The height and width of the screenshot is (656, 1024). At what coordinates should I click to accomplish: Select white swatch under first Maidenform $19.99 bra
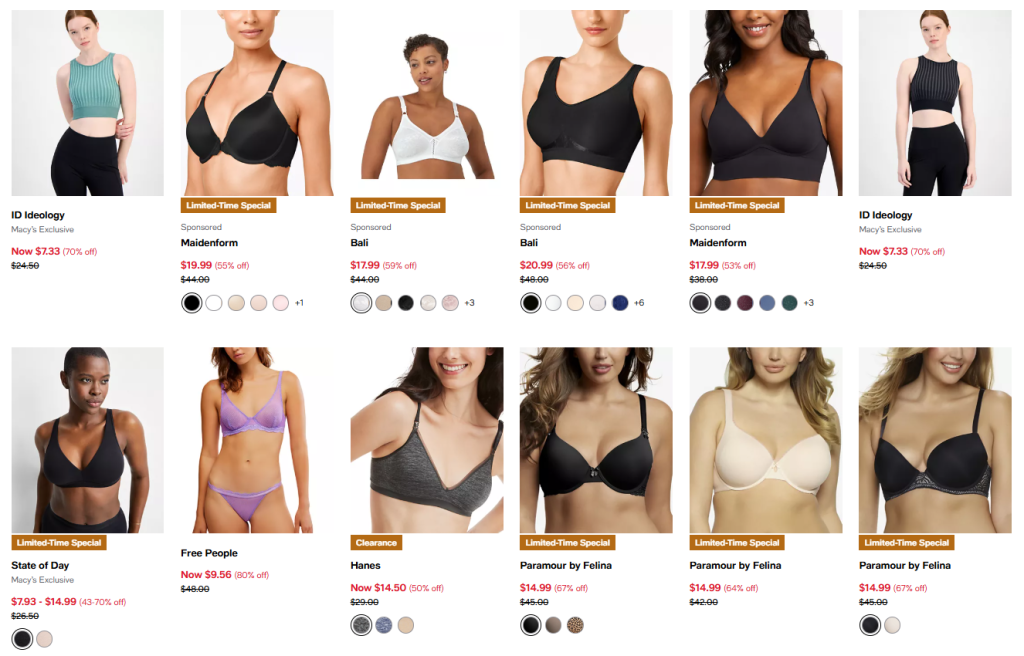click(214, 303)
